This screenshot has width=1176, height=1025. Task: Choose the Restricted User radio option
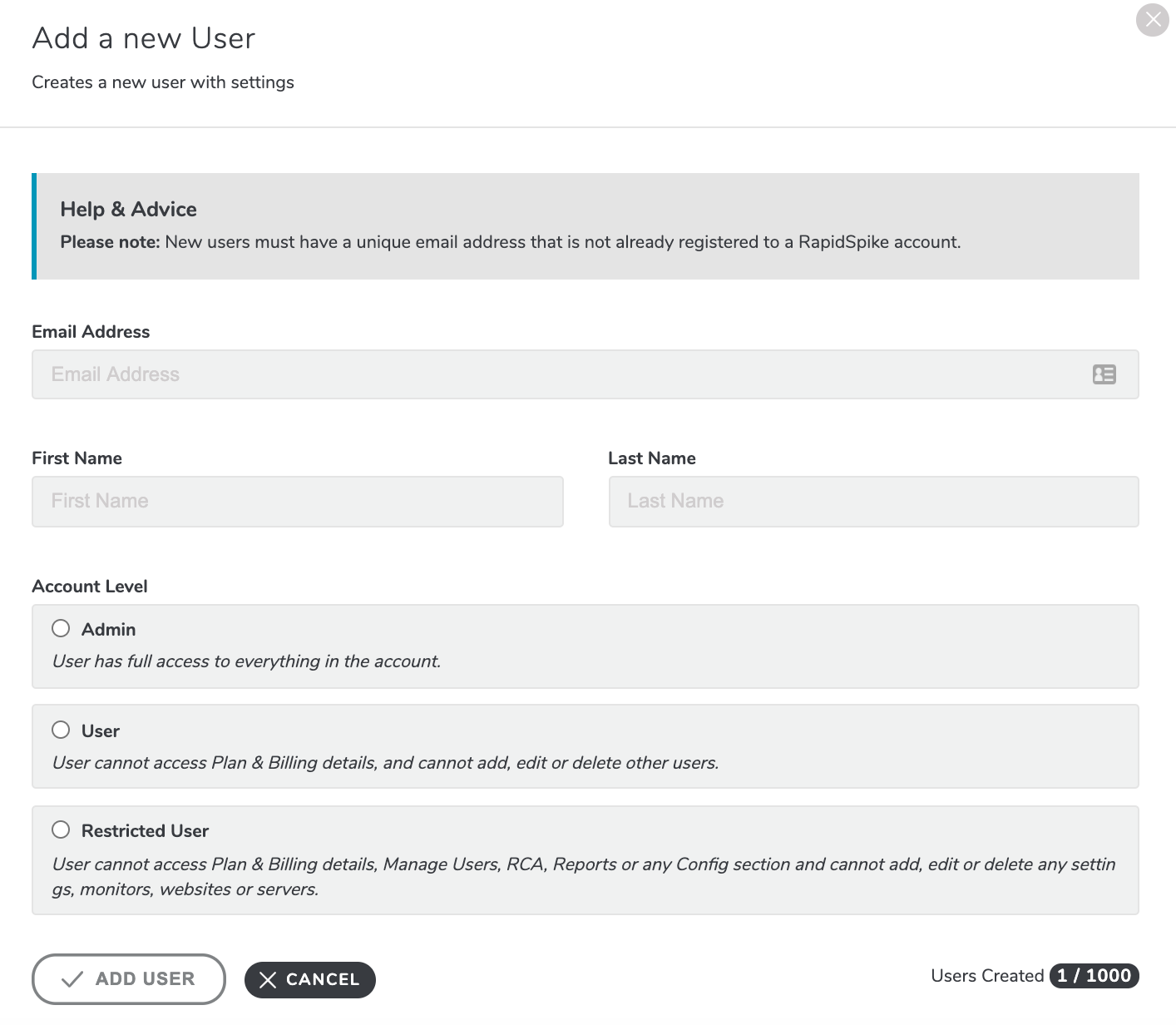[61, 829]
